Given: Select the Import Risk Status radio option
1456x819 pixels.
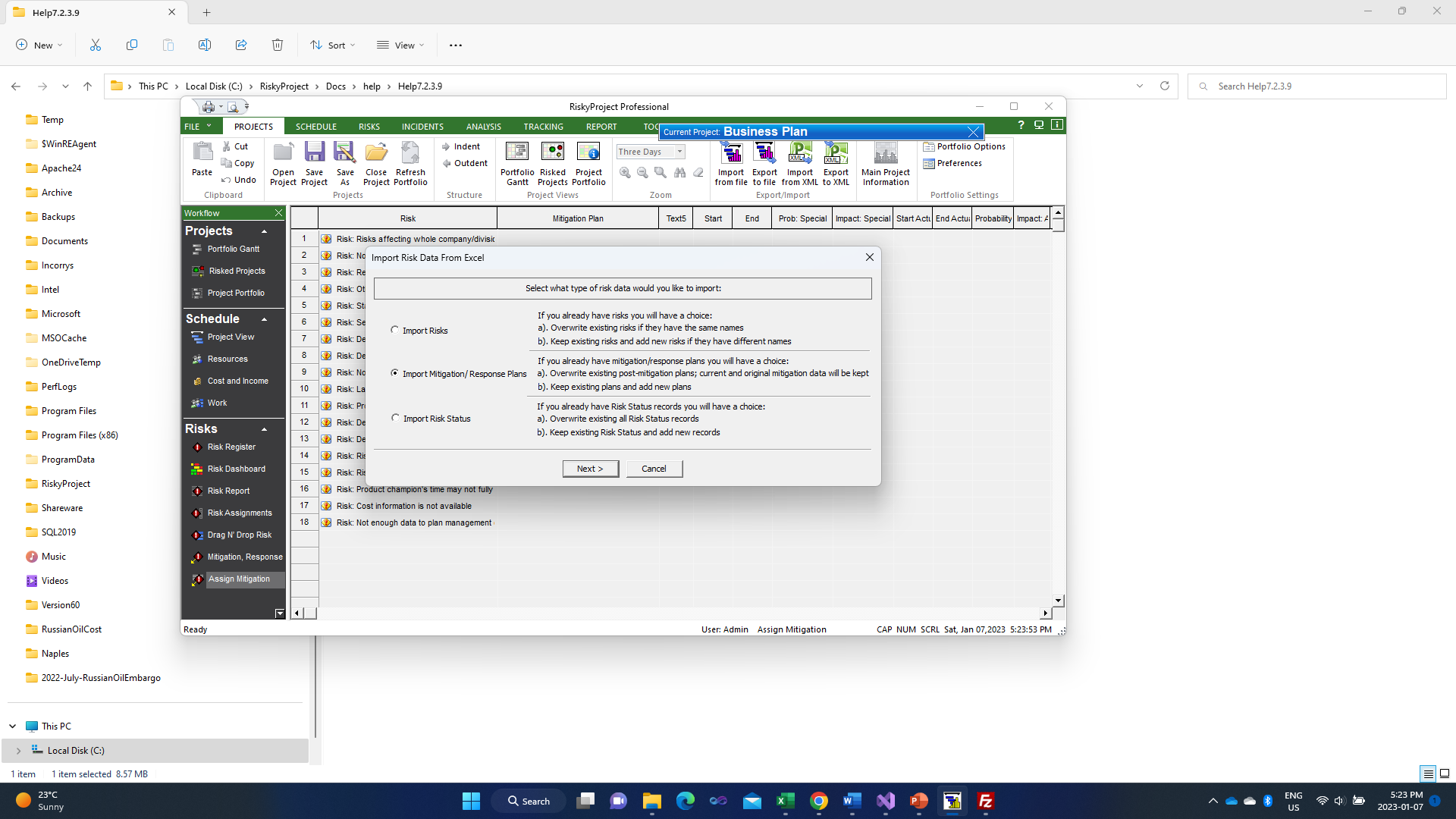Looking at the screenshot, I should pyautogui.click(x=395, y=418).
